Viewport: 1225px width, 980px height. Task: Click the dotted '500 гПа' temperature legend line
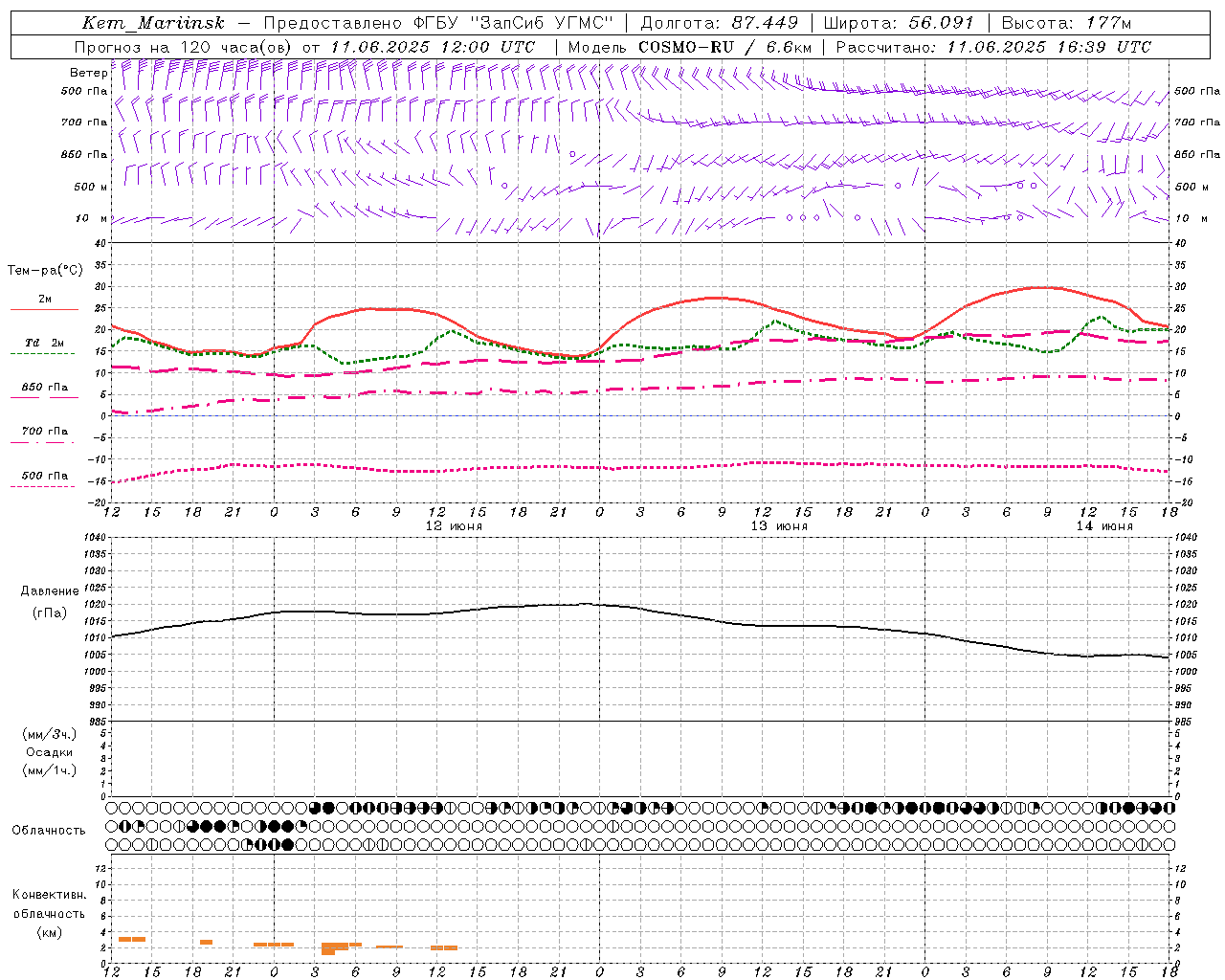[44, 486]
